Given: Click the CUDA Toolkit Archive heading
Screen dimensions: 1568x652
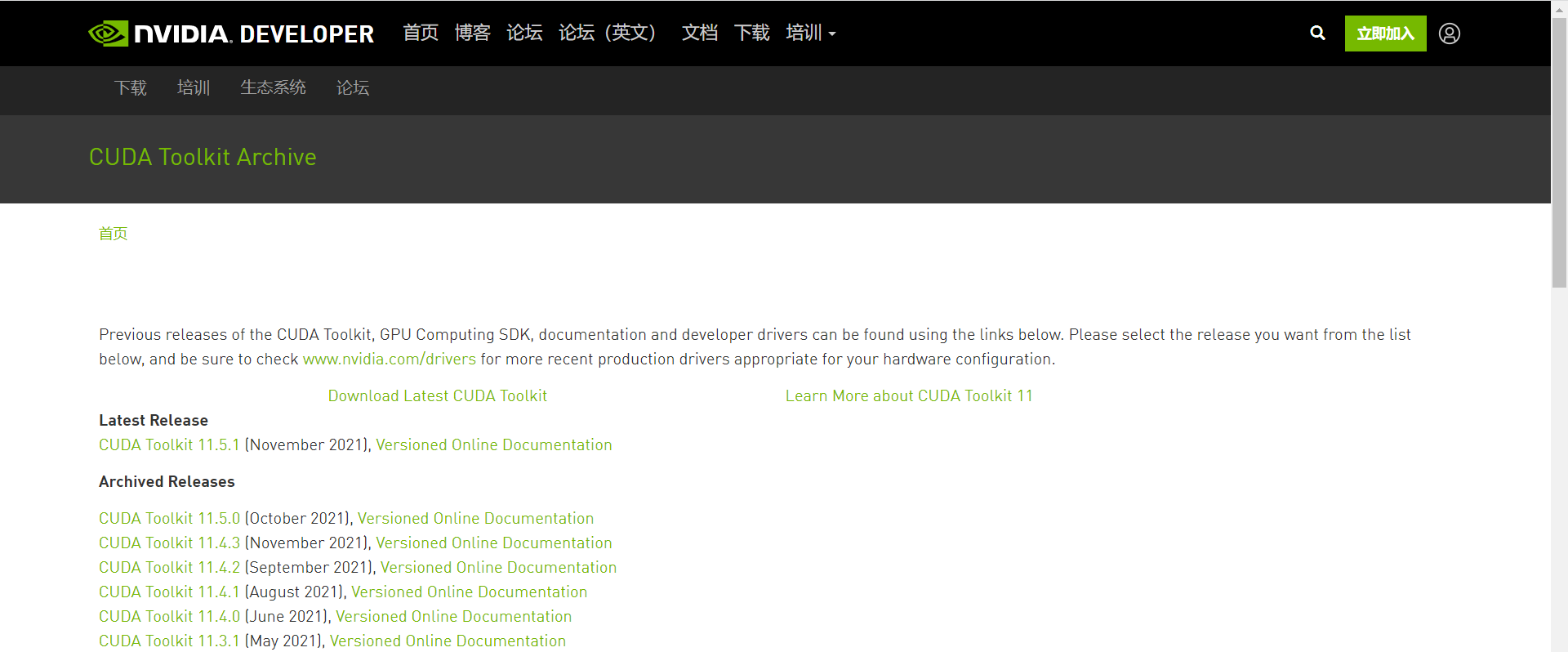Looking at the screenshot, I should (203, 157).
